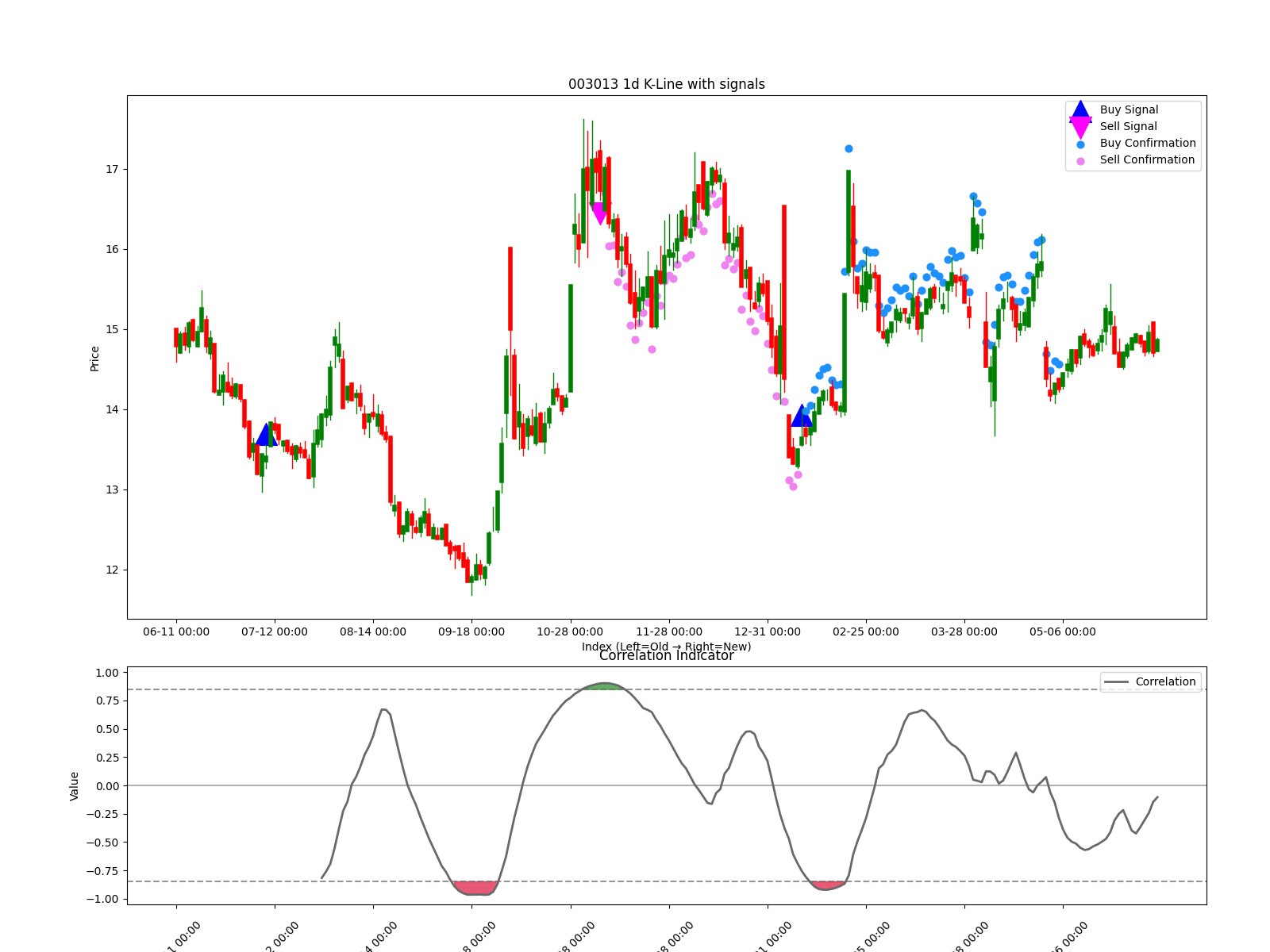
Task: Click the tall red candlestick before 10-28
Action: [x=510, y=289]
